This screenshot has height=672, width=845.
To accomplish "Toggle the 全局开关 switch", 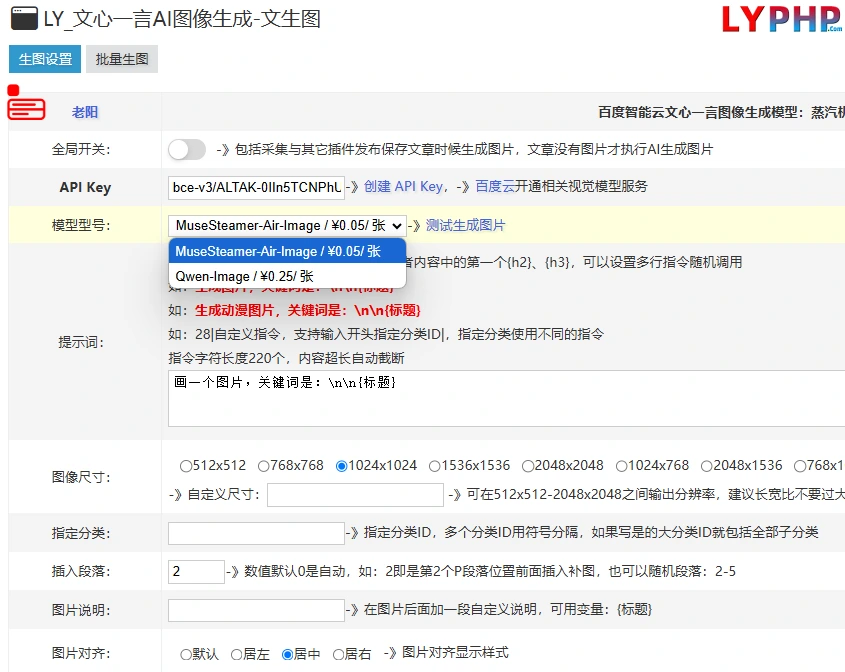I will 186,149.
